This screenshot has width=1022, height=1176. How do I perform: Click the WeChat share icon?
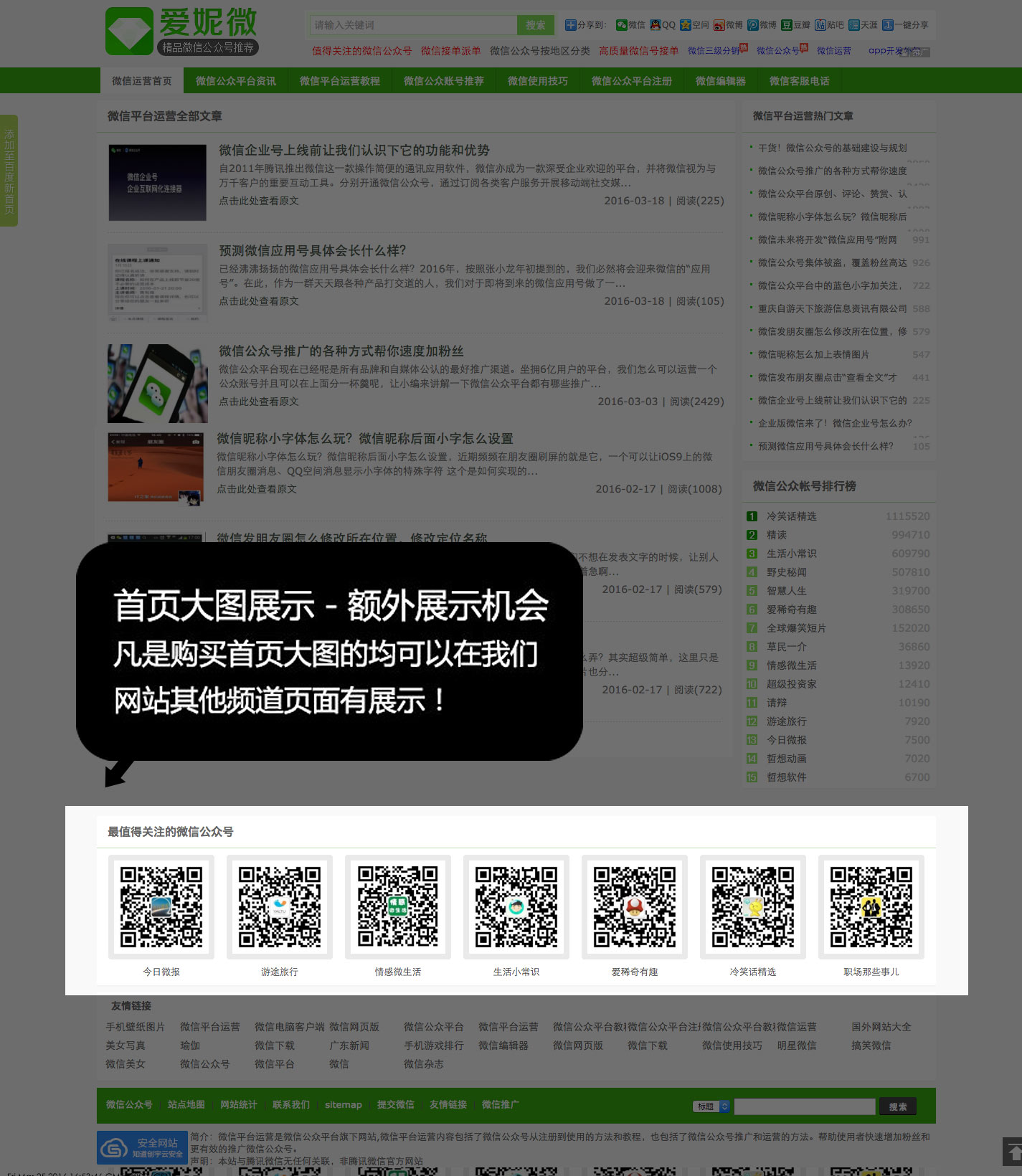621,25
